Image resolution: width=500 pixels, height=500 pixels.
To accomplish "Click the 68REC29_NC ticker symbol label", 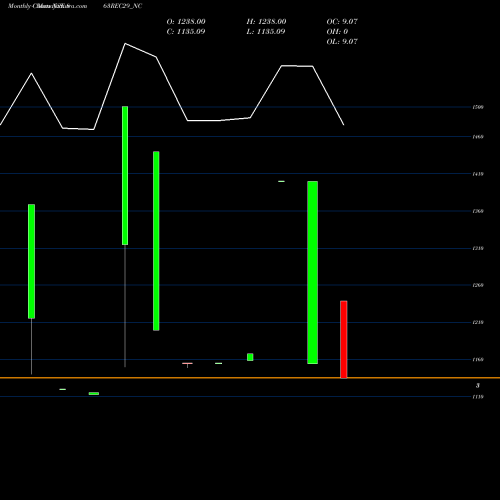I will pyautogui.click(x=123, y=6).
